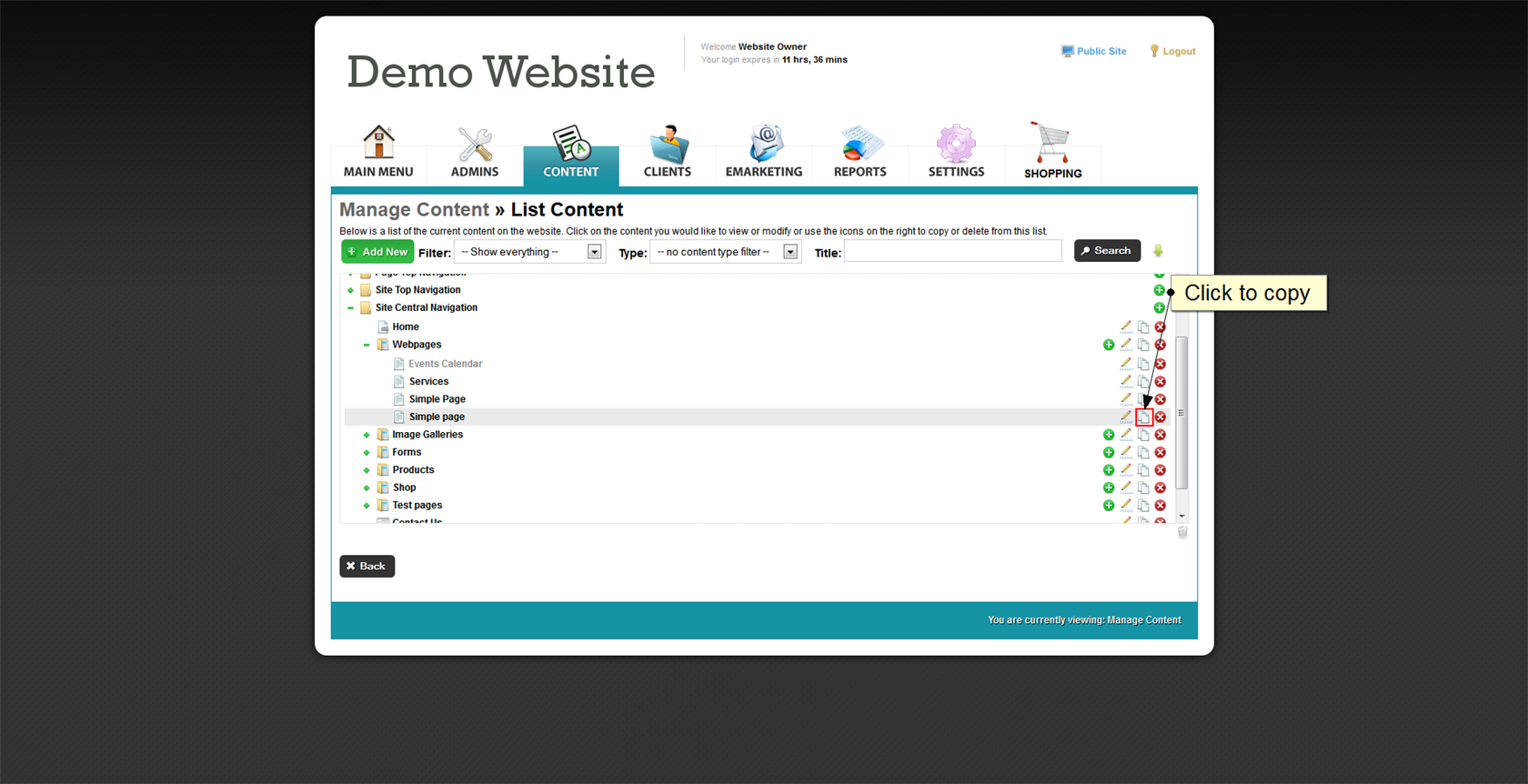Image resolution: width=1528 pixels, height=784 pixels.
Task: Click delete icon on the Shop row
Action: point(1160,487)
